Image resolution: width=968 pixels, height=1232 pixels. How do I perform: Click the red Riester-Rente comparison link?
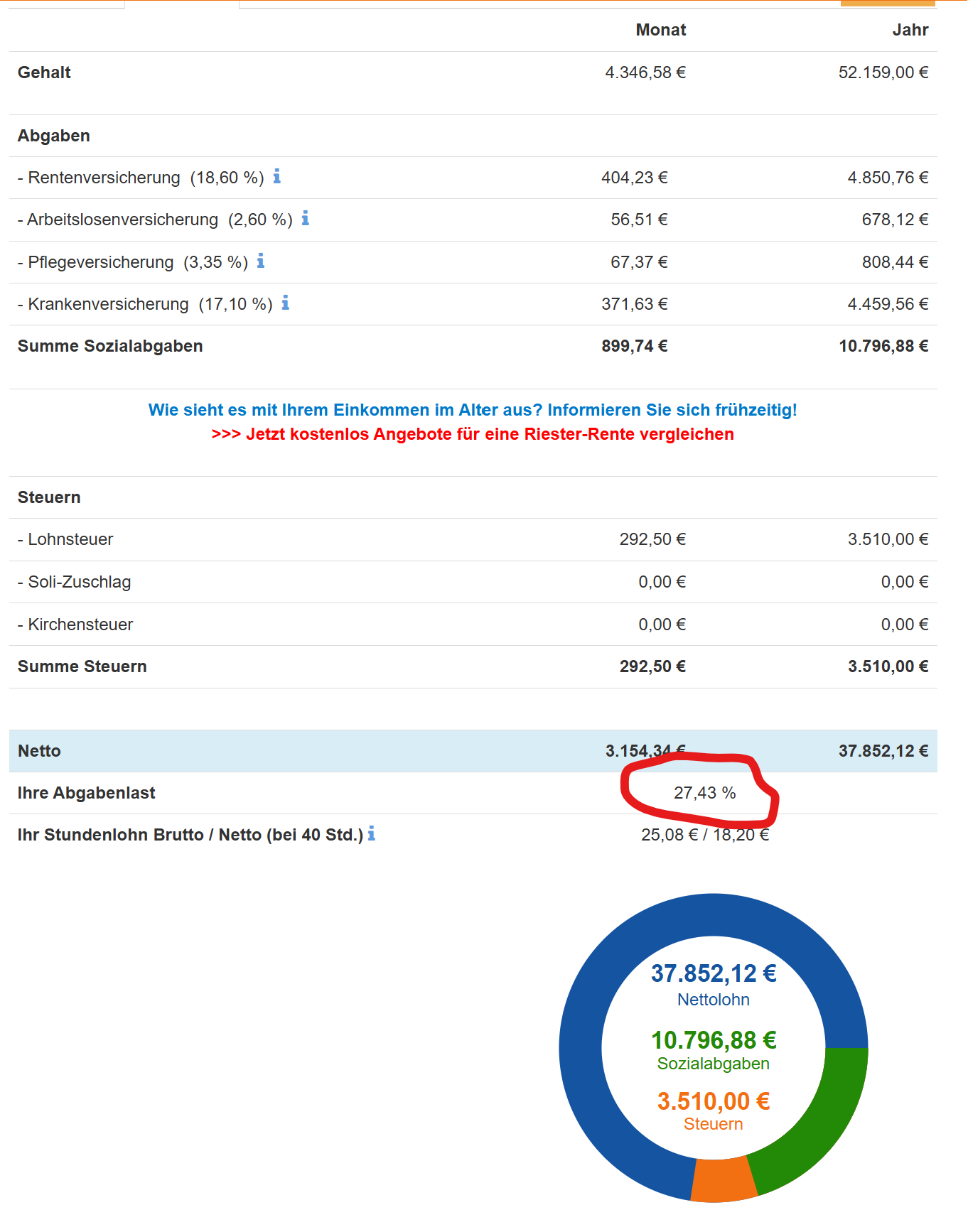click(x=473, y=434)
